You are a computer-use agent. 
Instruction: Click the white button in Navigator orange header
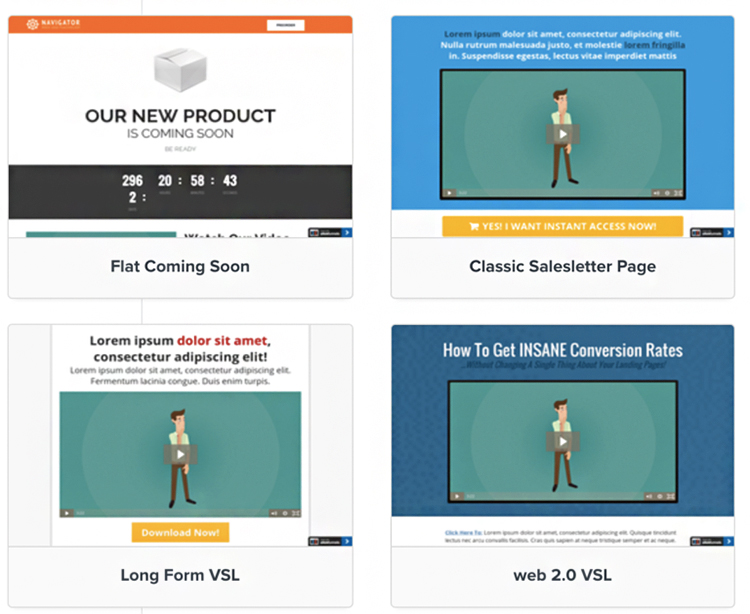pos(285,24)
